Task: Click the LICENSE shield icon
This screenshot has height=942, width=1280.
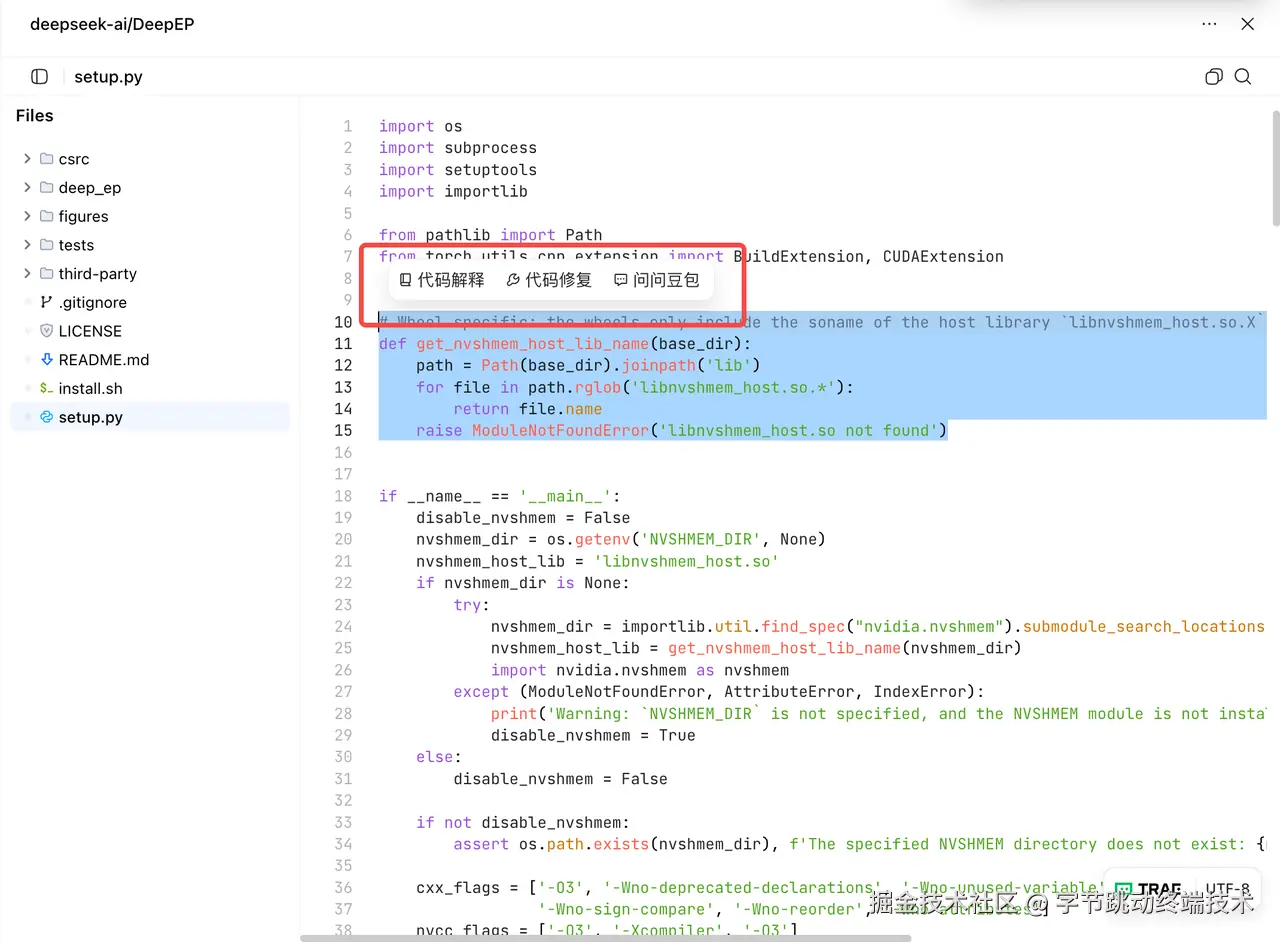Action: [x=46, y=331]
